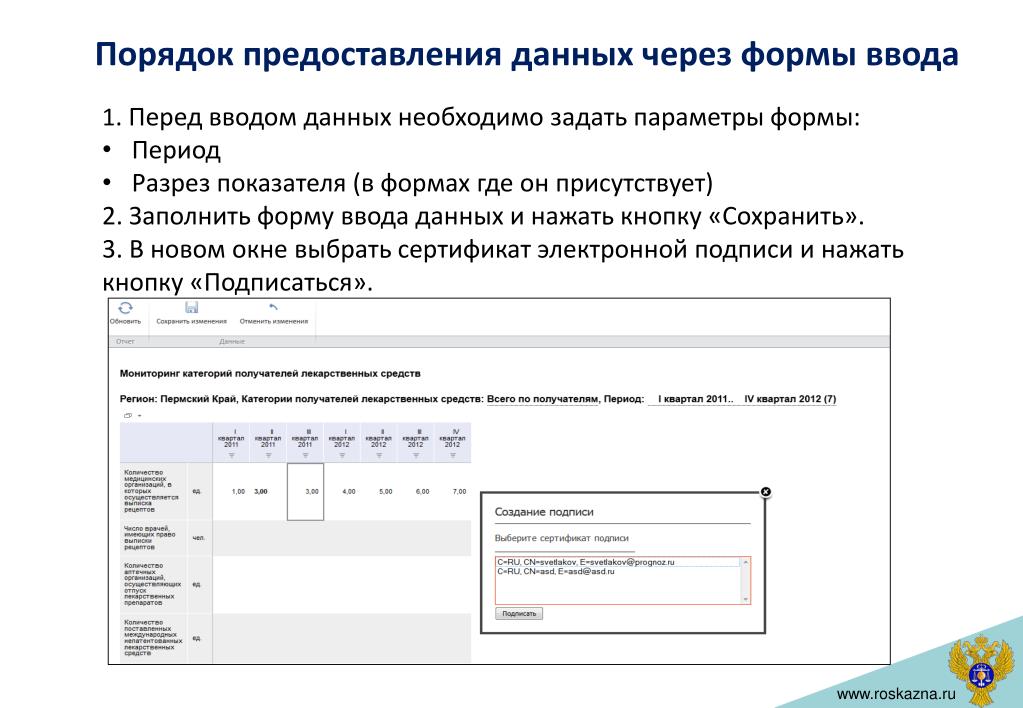Click row Количество медицинских организаций
The height and width of the screenshot is (708, 1023).
pyautogui.click(x=151, y=491)
